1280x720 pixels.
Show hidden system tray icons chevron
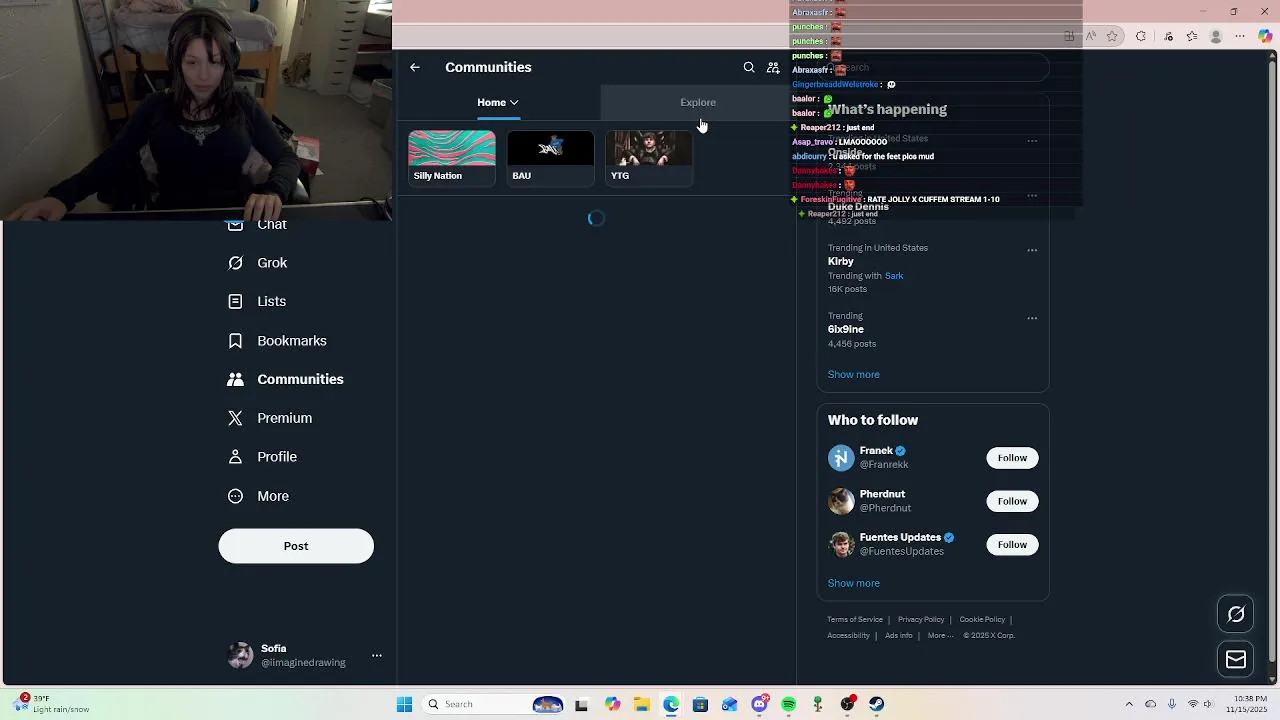1129,705
